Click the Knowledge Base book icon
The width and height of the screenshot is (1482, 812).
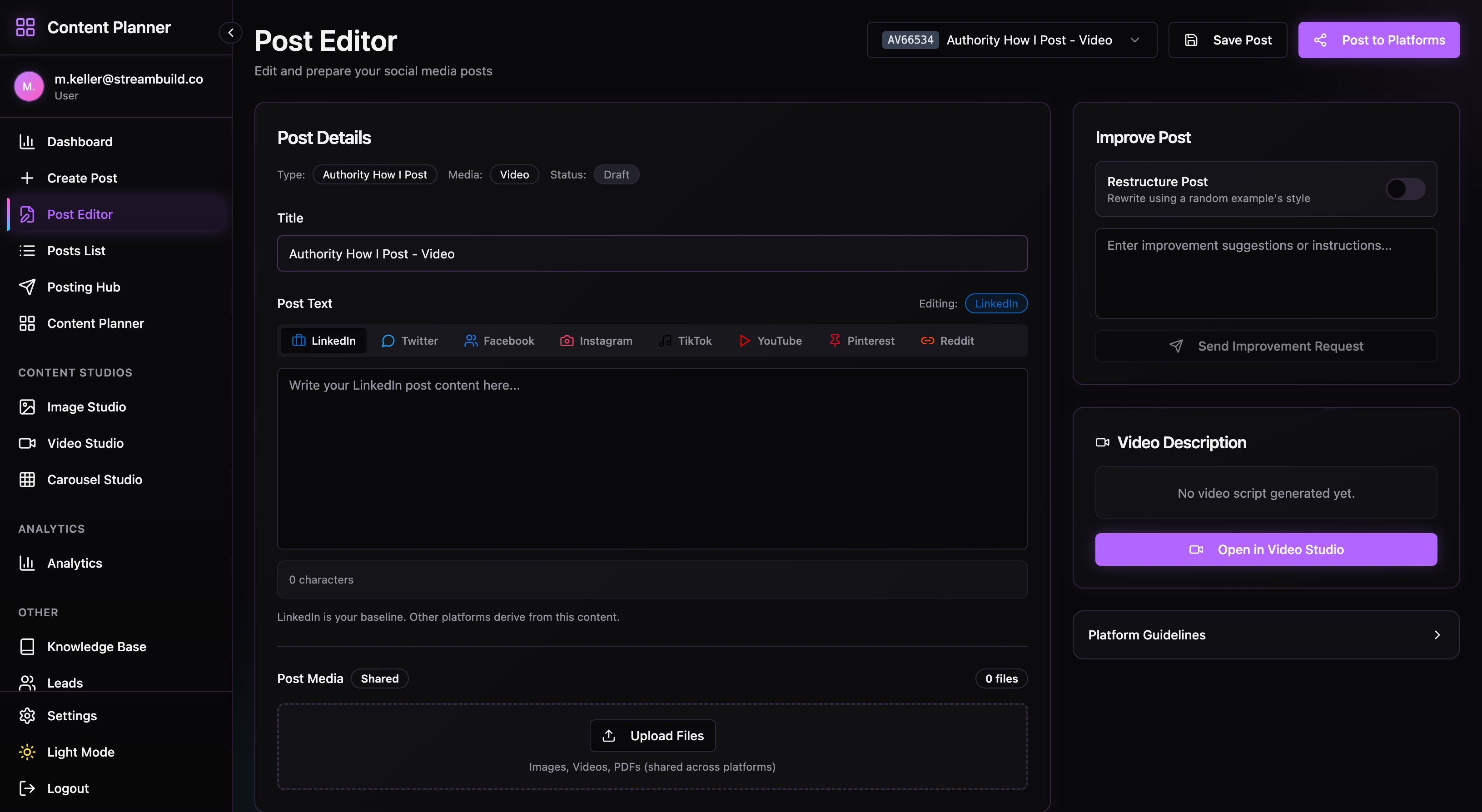[x=27, y=646]
